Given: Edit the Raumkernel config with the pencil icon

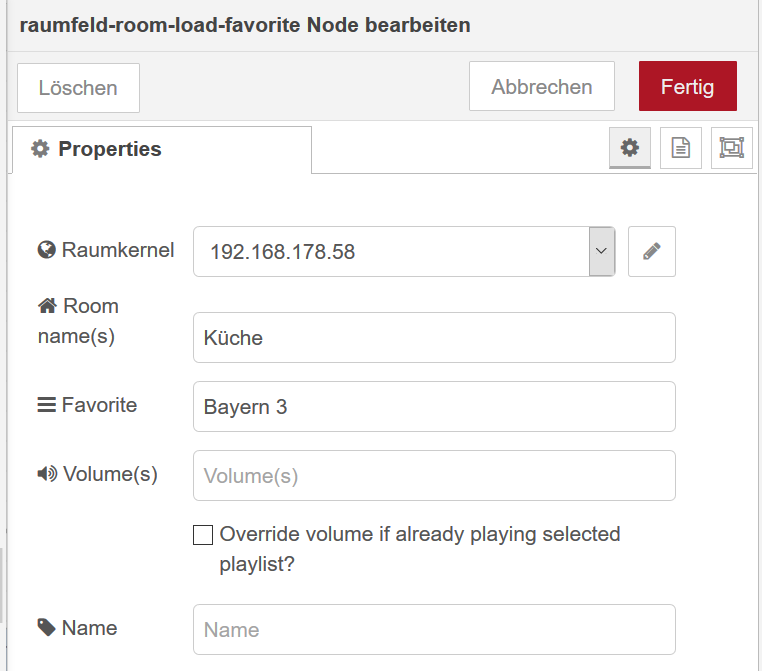Looking at the screenshot, I should point(651,251).
